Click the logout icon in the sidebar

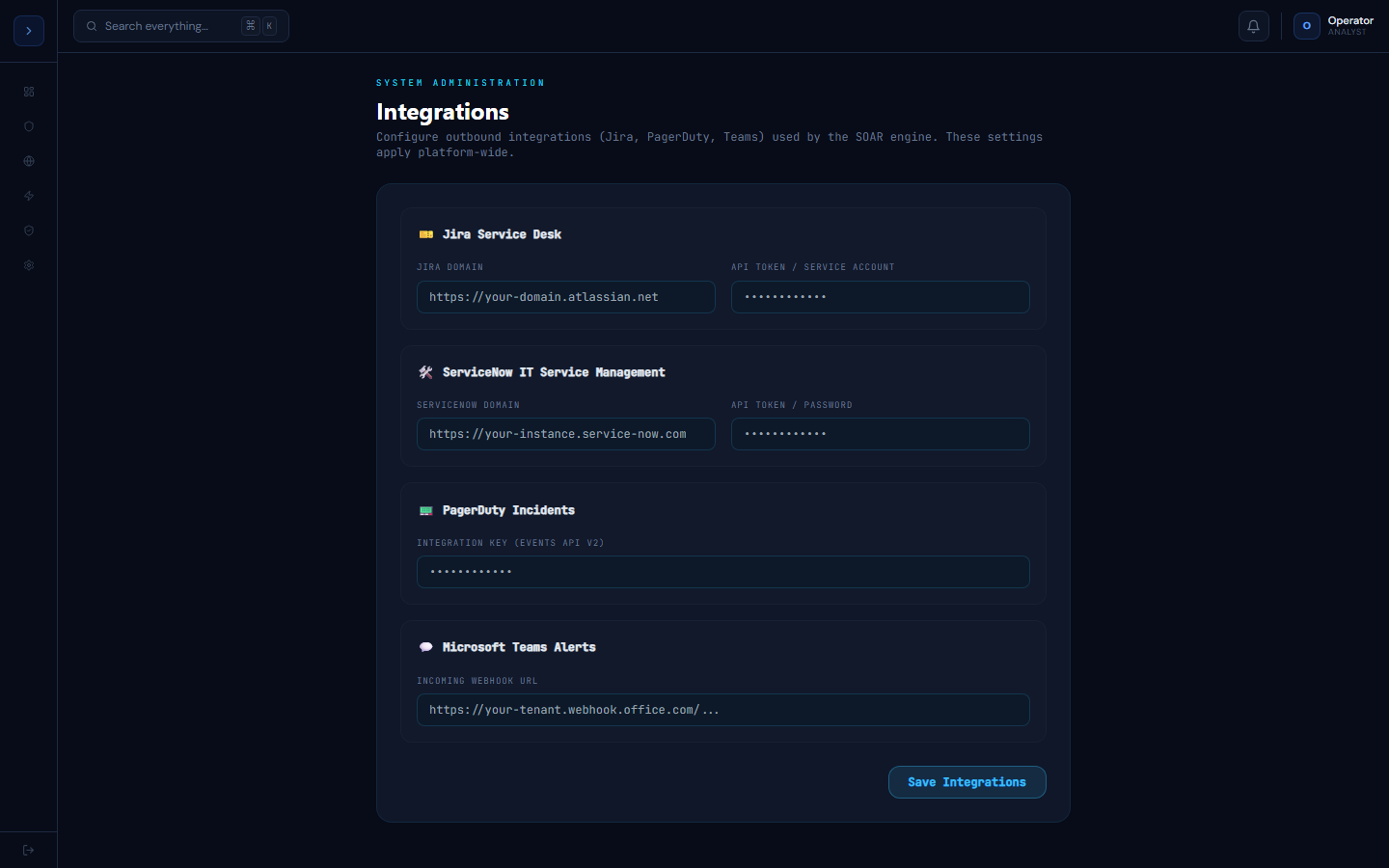[29, 850]
